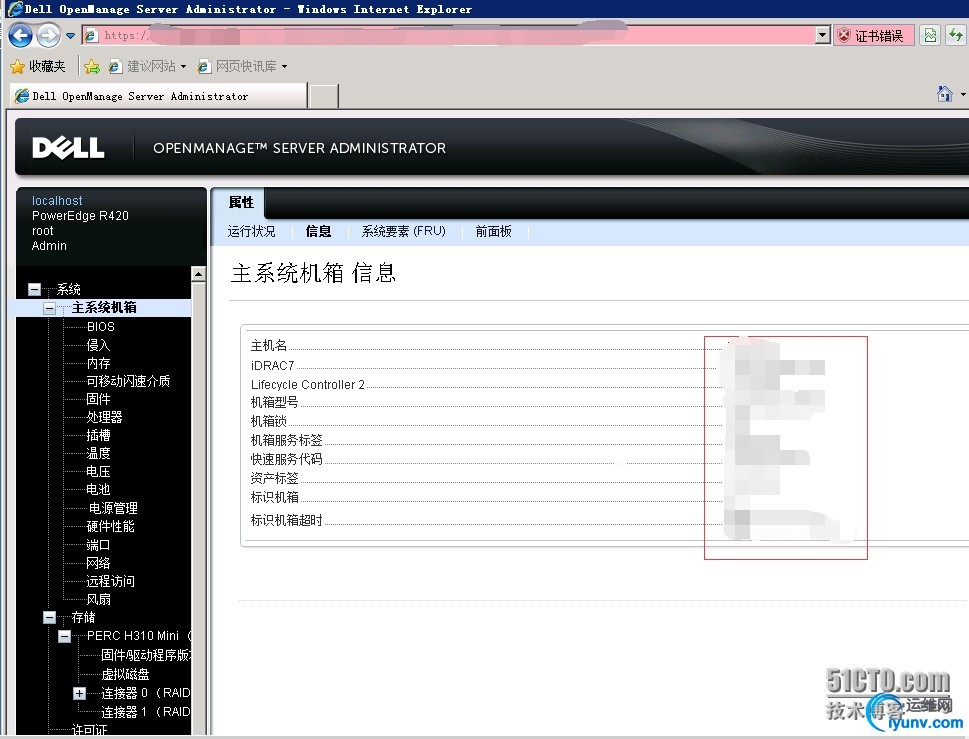Select 系统 root tree item
The image size is (969, 739).
click(x=69, y=289)
